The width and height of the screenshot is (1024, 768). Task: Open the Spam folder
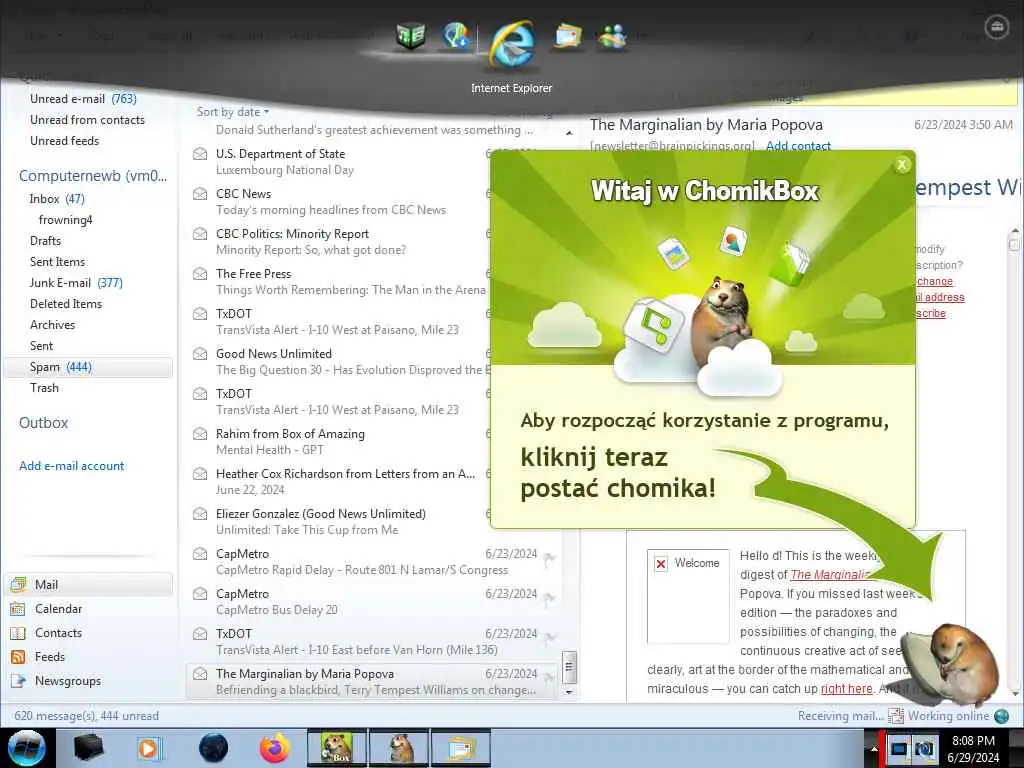pos(89,367)
